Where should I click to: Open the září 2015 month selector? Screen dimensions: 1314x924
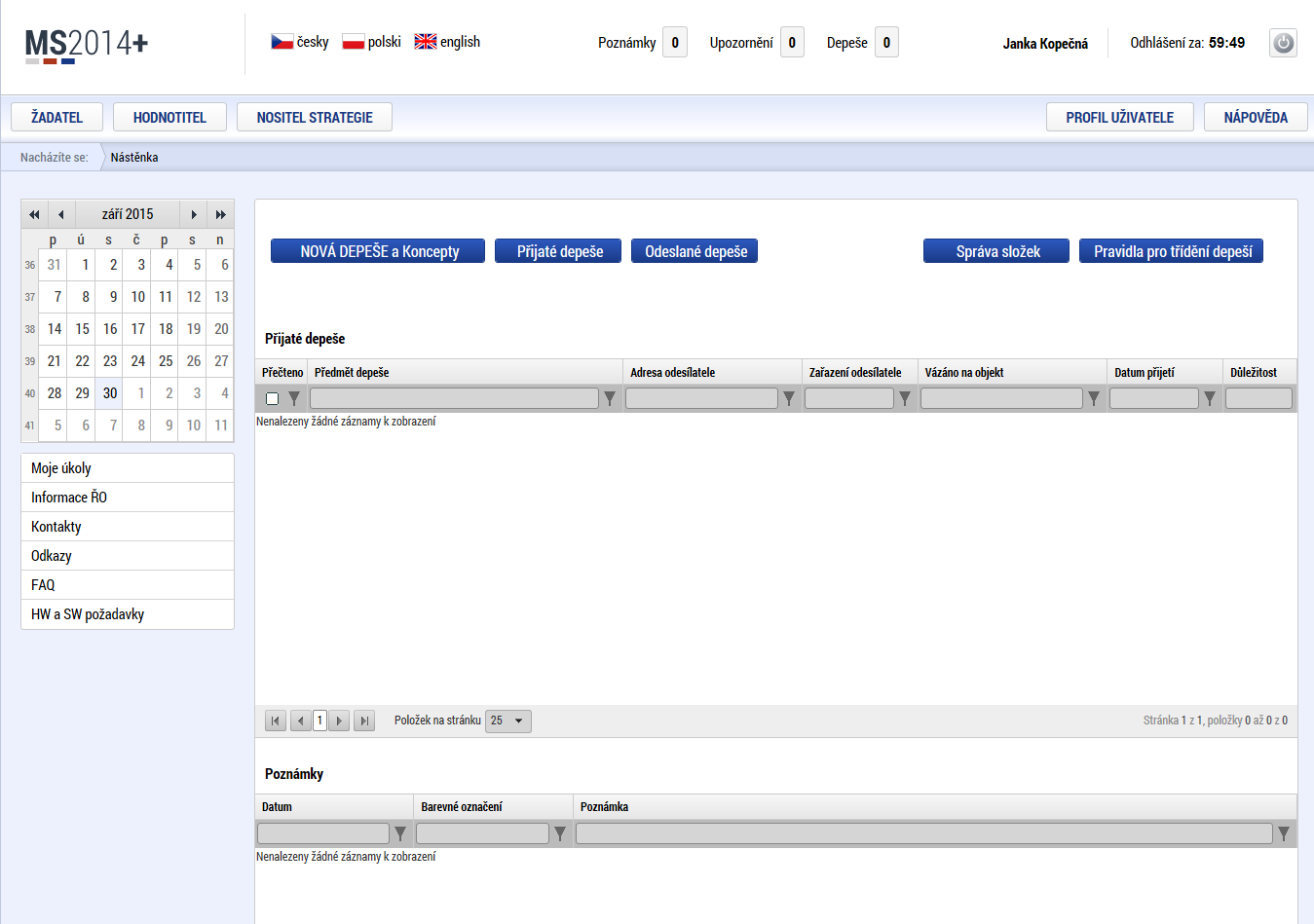click(x=128, y=214)
